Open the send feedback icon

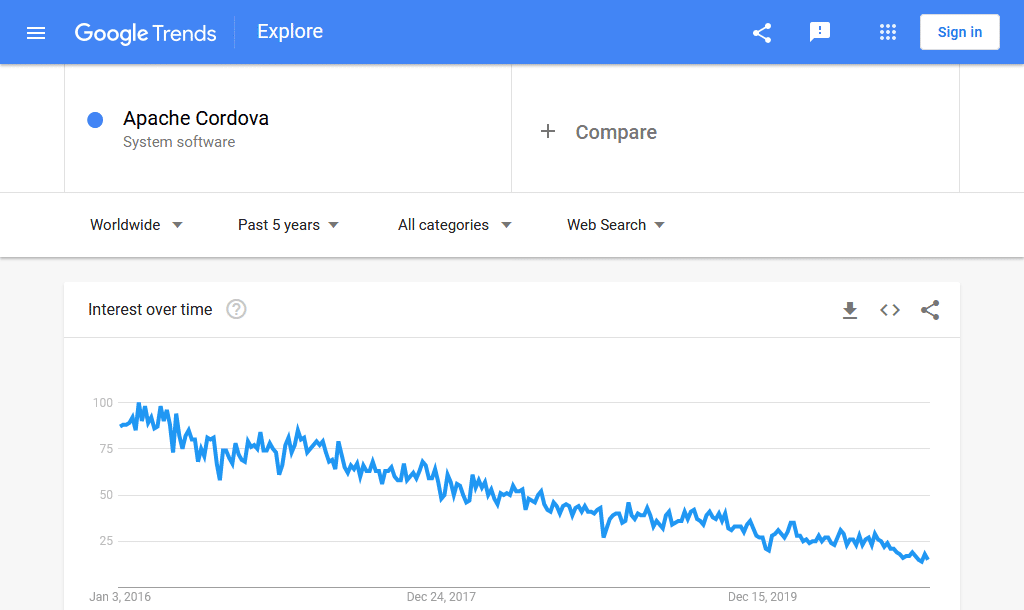[820, 32]
